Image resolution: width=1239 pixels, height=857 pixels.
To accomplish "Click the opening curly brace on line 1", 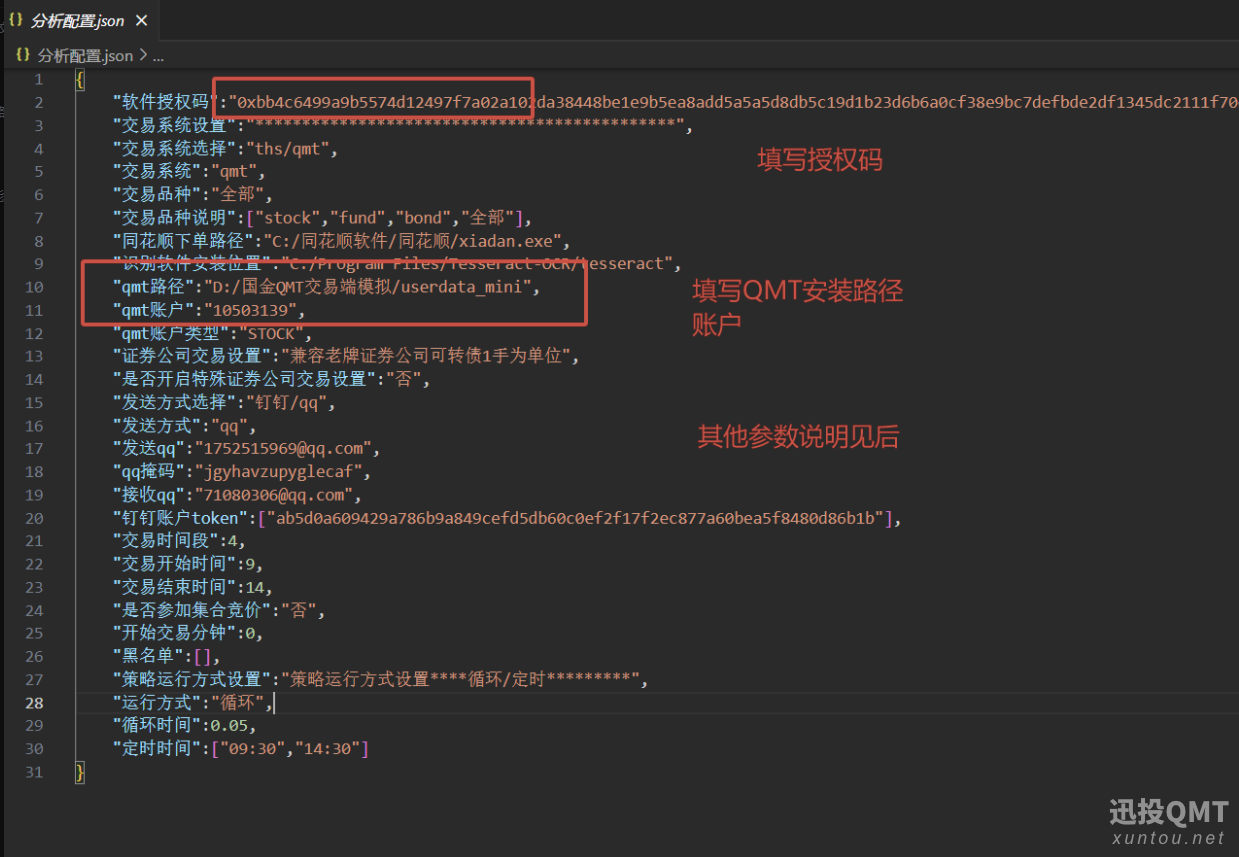I will pos(80,80).
